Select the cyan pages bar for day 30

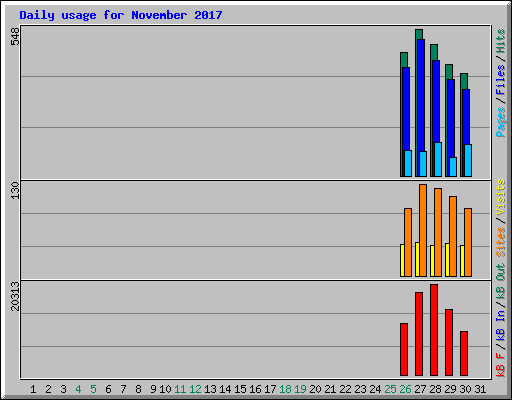(x=468, y=160)
